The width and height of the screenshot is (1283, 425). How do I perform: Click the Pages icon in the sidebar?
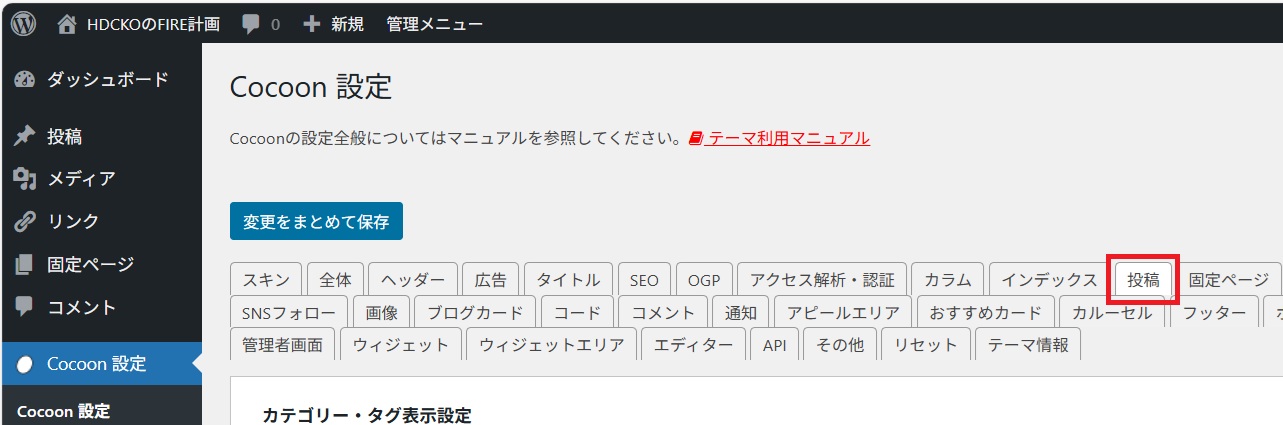pos(25,265)
